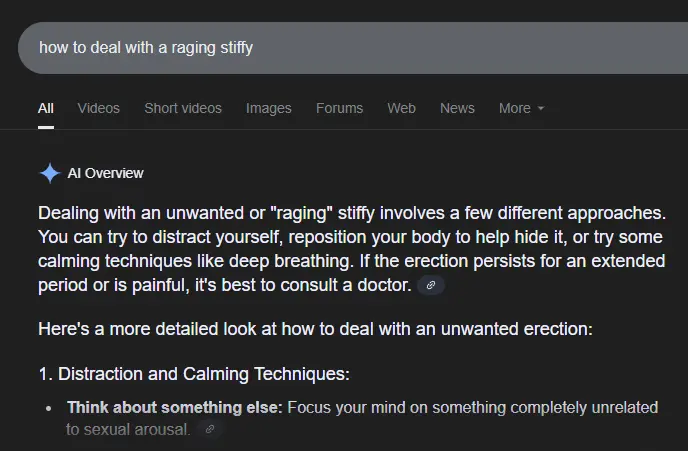Viewport: 688px width, 451px height.
Task: Click the first AI summary paragraph
Action: [350, 250]
